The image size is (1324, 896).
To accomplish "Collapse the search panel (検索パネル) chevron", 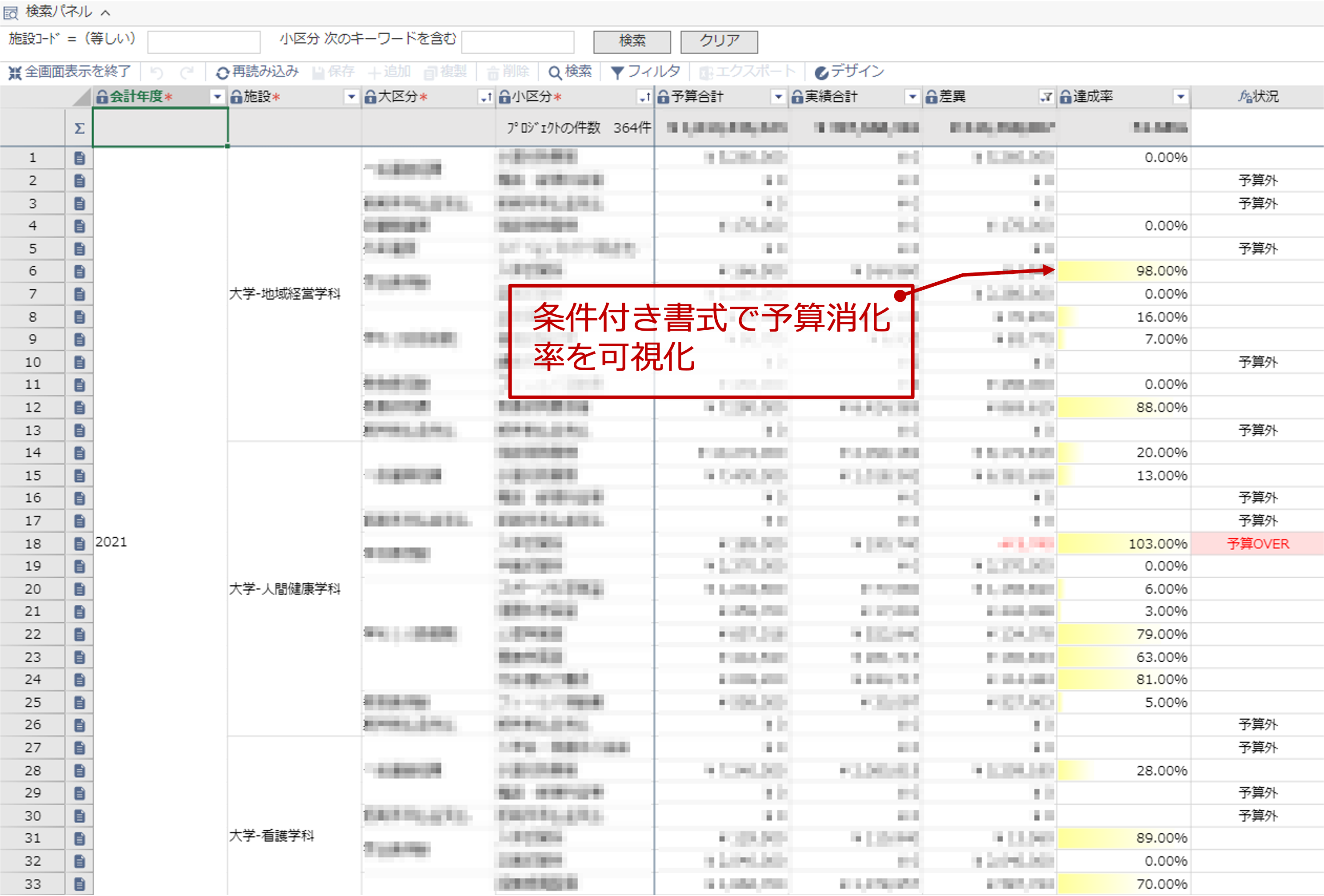I will click(105, 12).
